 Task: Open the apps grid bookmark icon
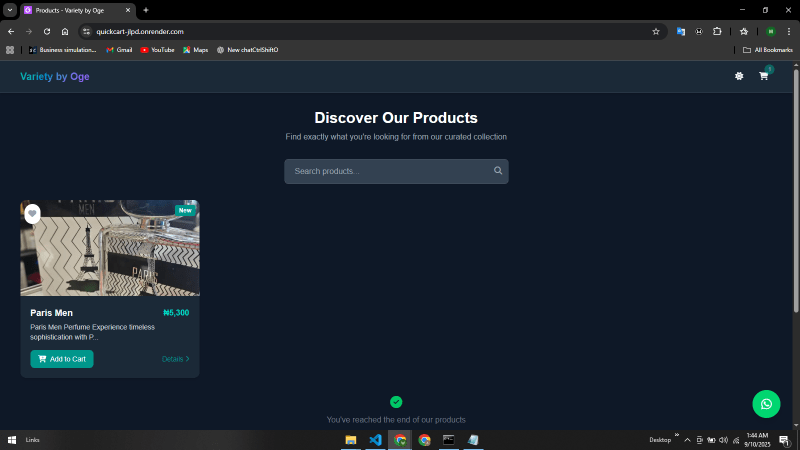pos(10,50)
